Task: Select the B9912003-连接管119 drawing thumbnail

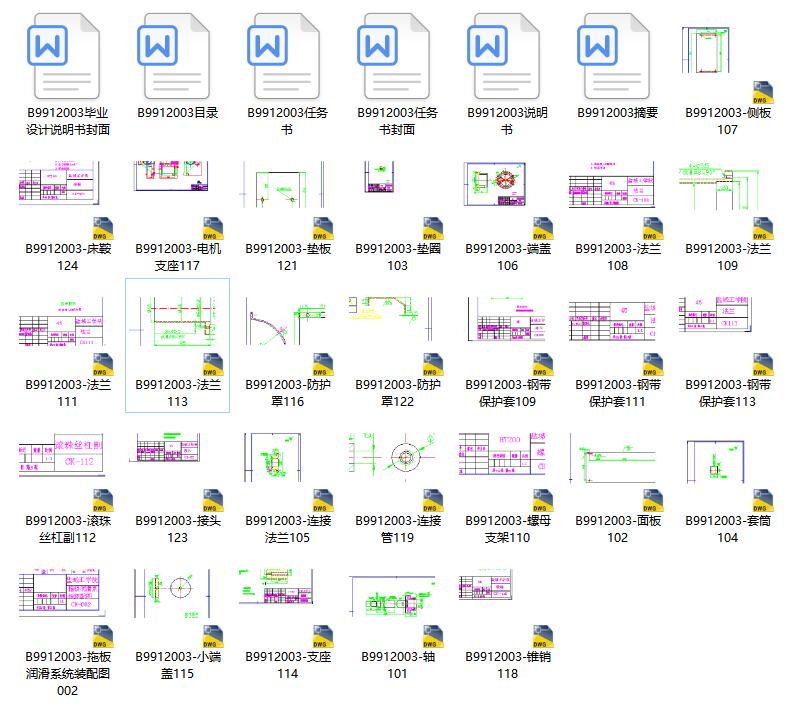Action: (x=391, y=455)
